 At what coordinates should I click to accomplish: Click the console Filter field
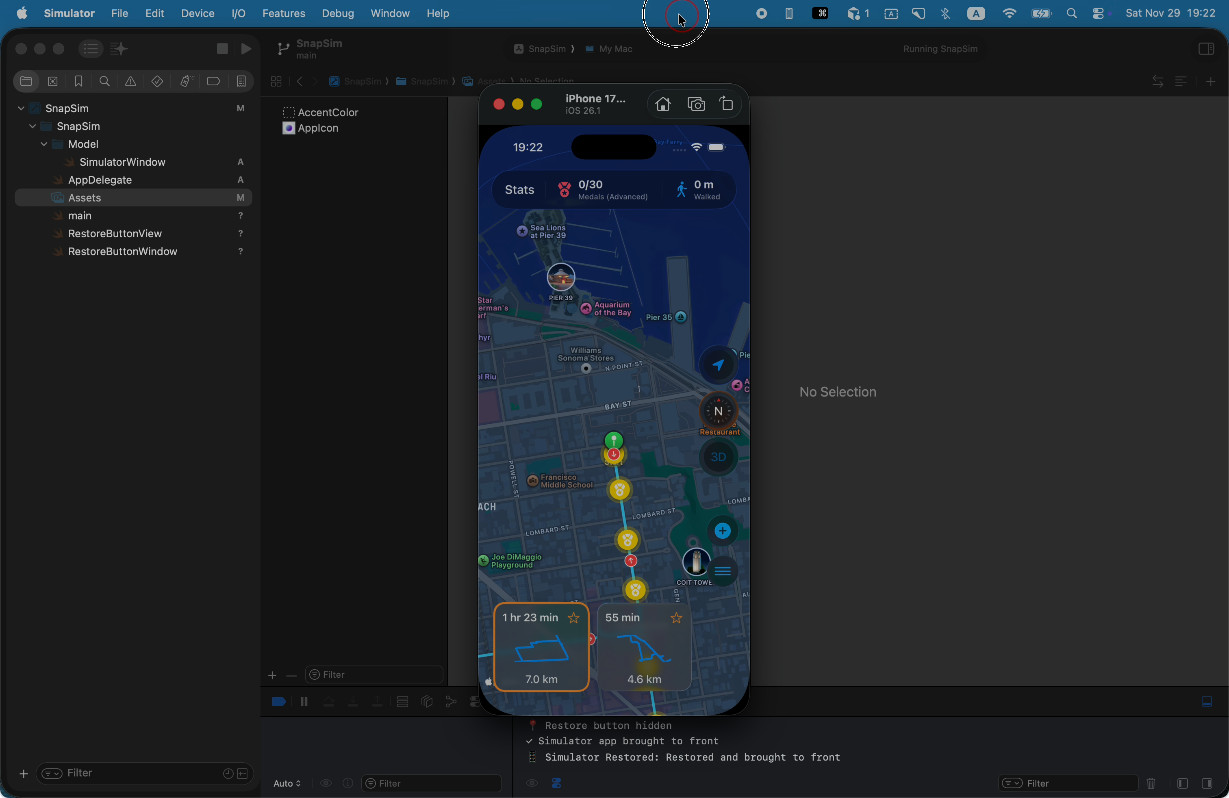pos(1068,783)
